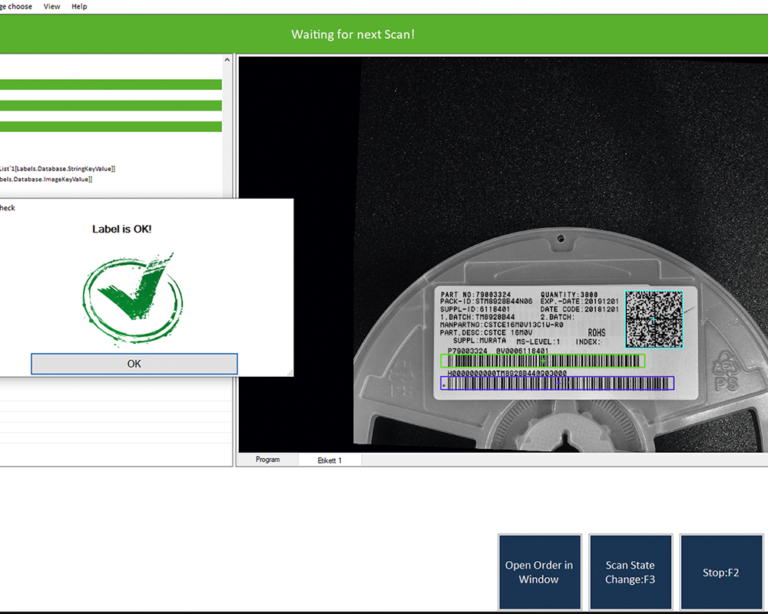The height and width of the screenshot is (614, 768).
Task: Click the resize grip of the Label dialog
Action: pos(290,373)
